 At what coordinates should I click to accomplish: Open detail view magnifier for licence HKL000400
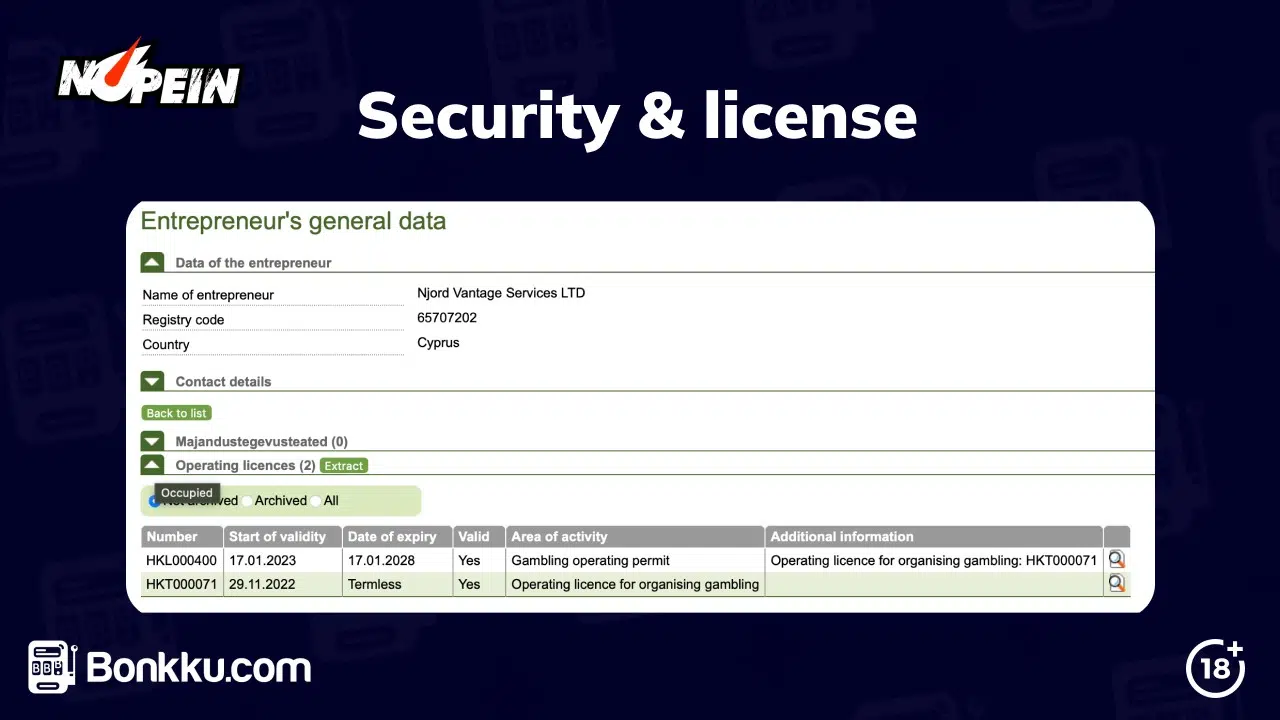point(1116,559)
